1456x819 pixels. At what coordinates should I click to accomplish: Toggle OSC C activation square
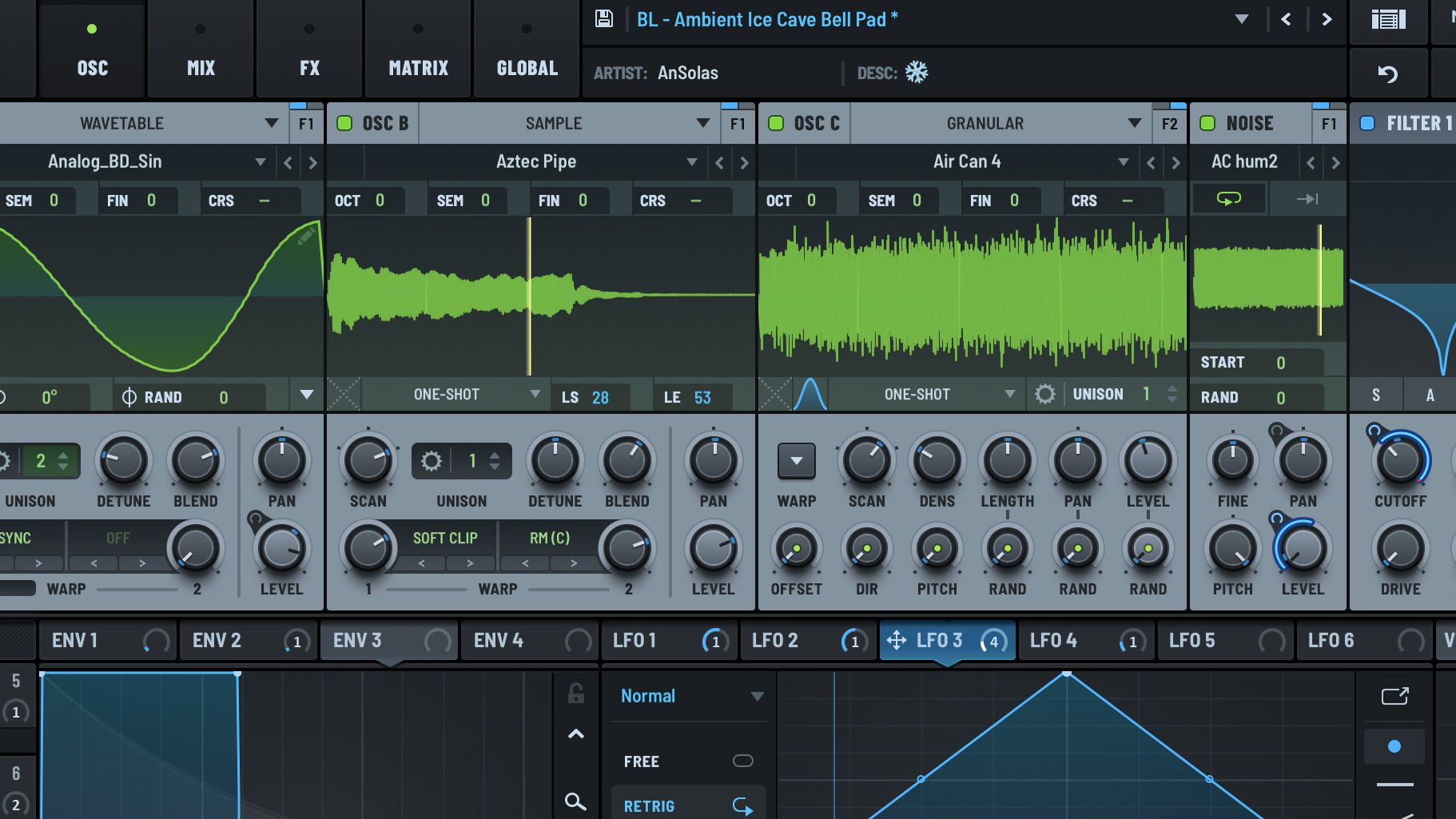(775, 122)
